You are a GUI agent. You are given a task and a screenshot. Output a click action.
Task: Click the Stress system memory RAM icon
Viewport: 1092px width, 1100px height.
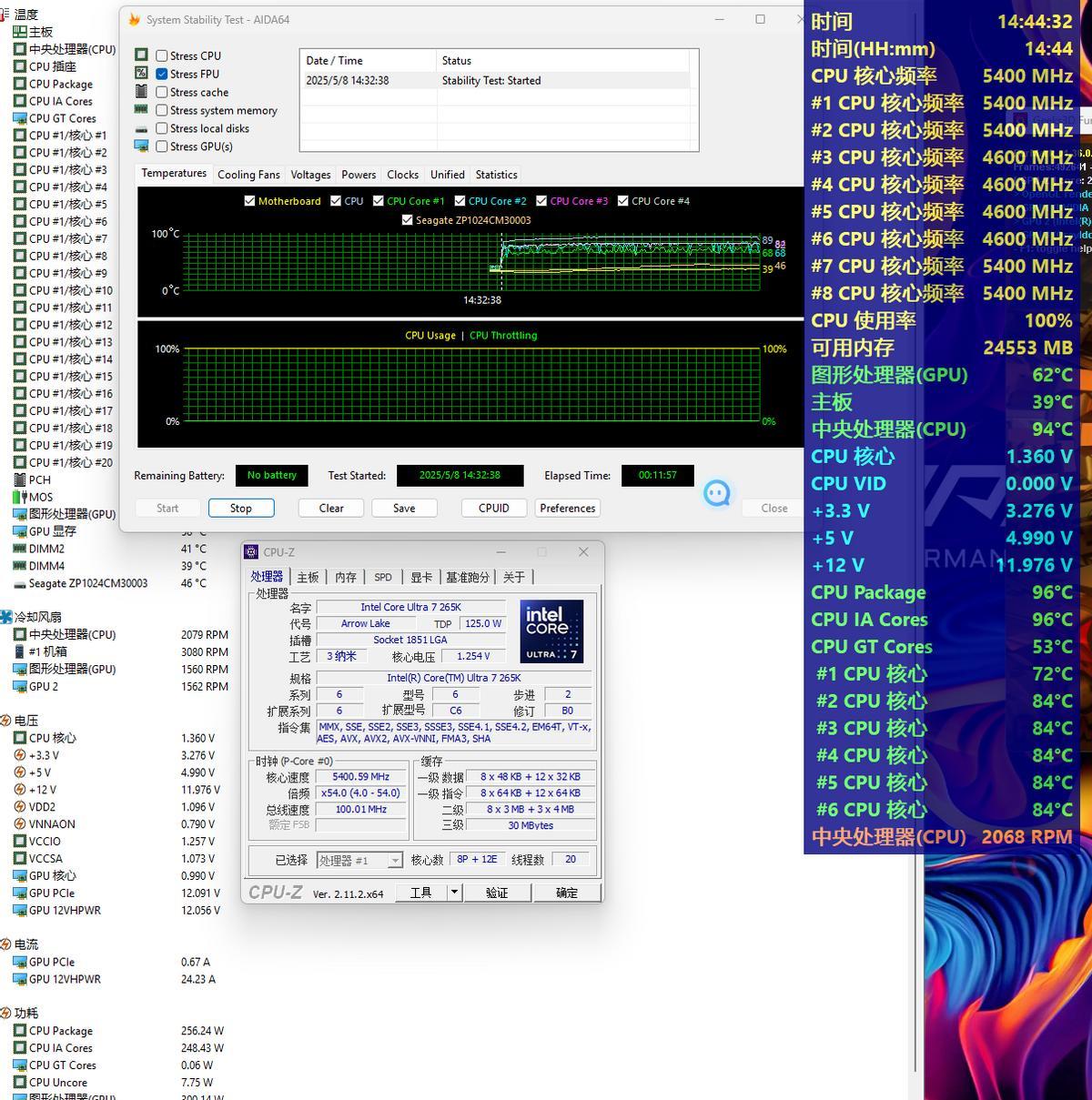[141, 110]
